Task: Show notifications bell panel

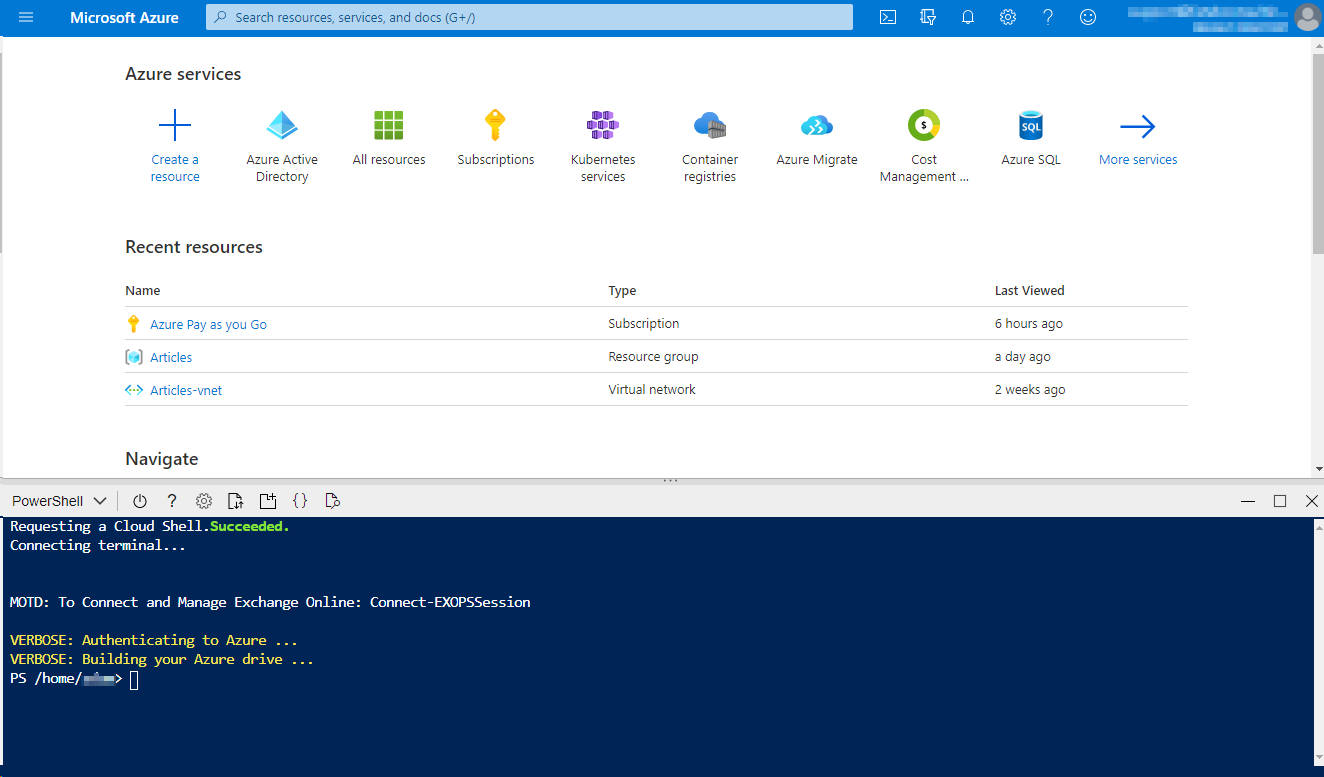Action: (968, 17)
